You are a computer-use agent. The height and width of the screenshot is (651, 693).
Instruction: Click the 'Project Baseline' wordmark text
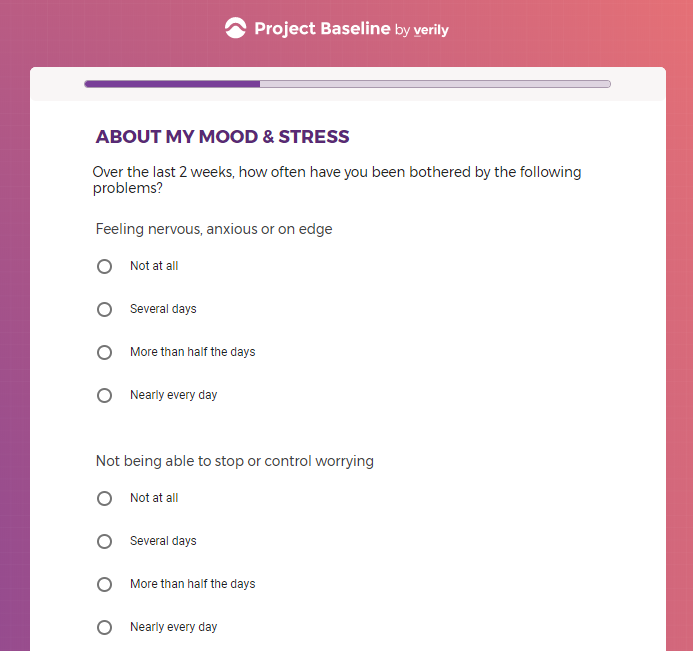pyautogui.click(x=322, y=28)
